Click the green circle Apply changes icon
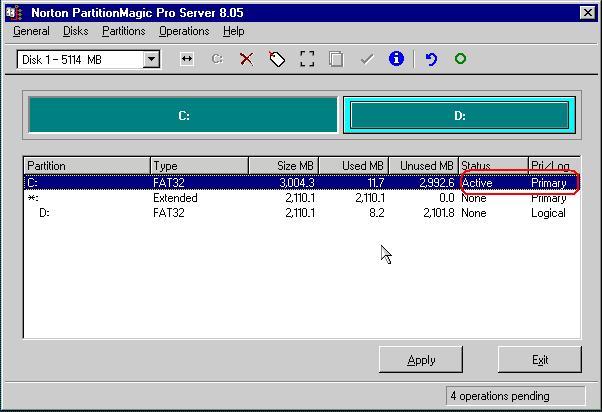This screenshot has width=602, height=412. coord(460,59)
